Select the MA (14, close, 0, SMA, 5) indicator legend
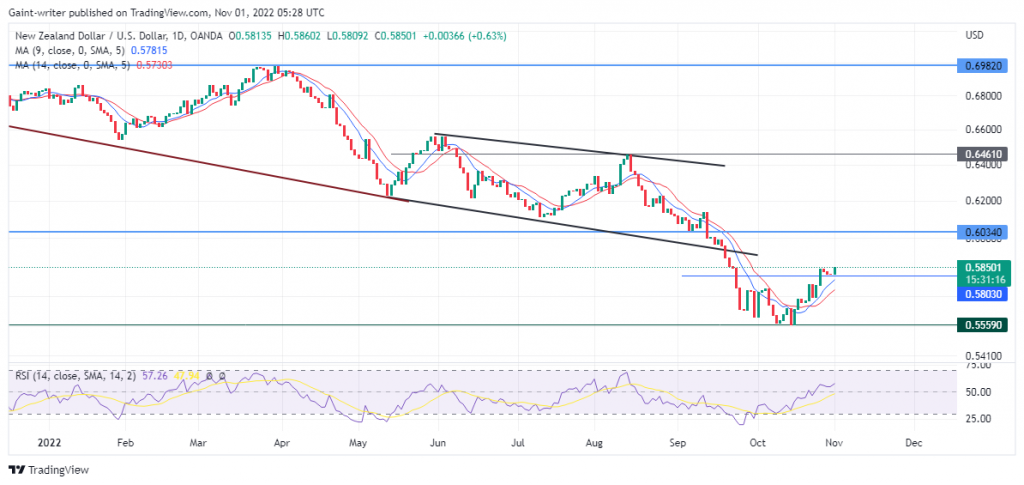 (72, 65)
